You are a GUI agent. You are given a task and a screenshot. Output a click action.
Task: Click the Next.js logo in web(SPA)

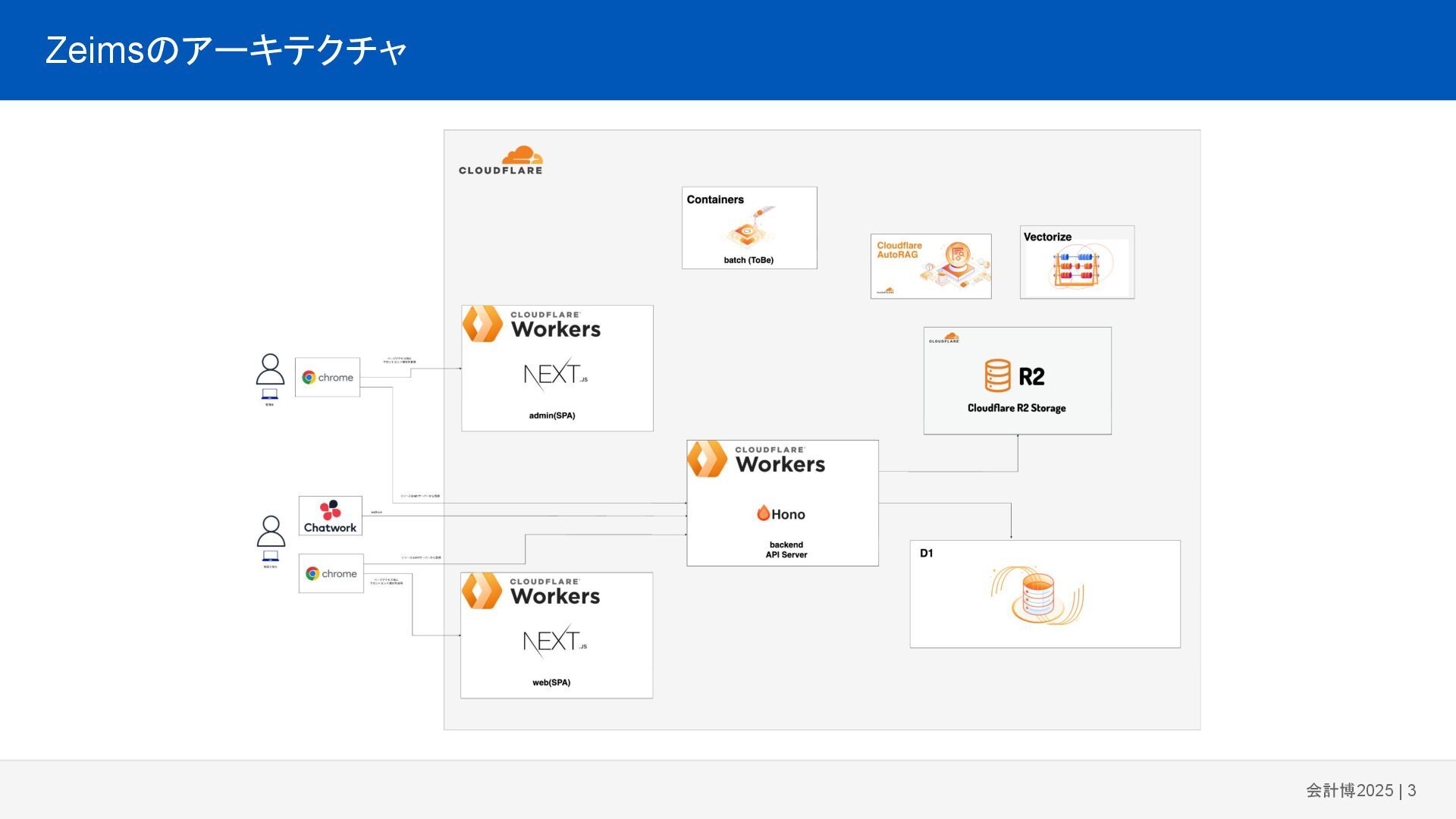(554, 642)
